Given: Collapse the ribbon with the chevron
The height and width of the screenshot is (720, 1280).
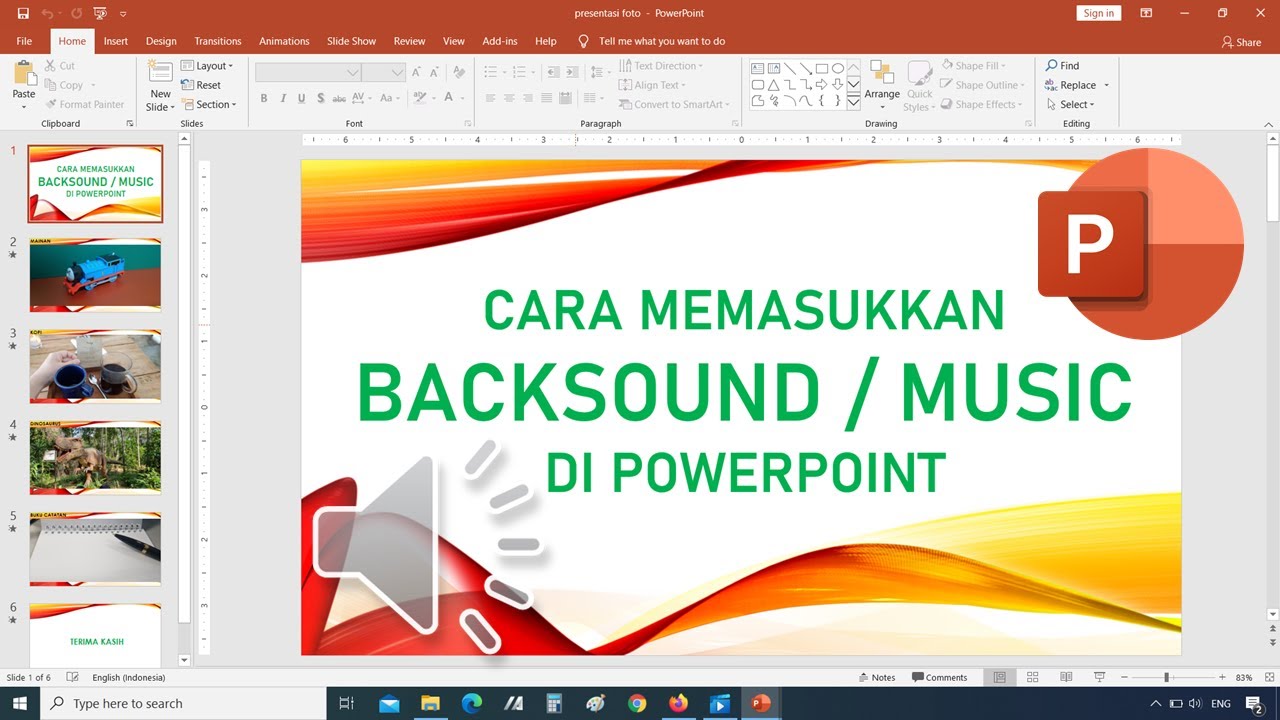Looking at the screenshot, I should pyautogui.click(x=1270, y=123).
